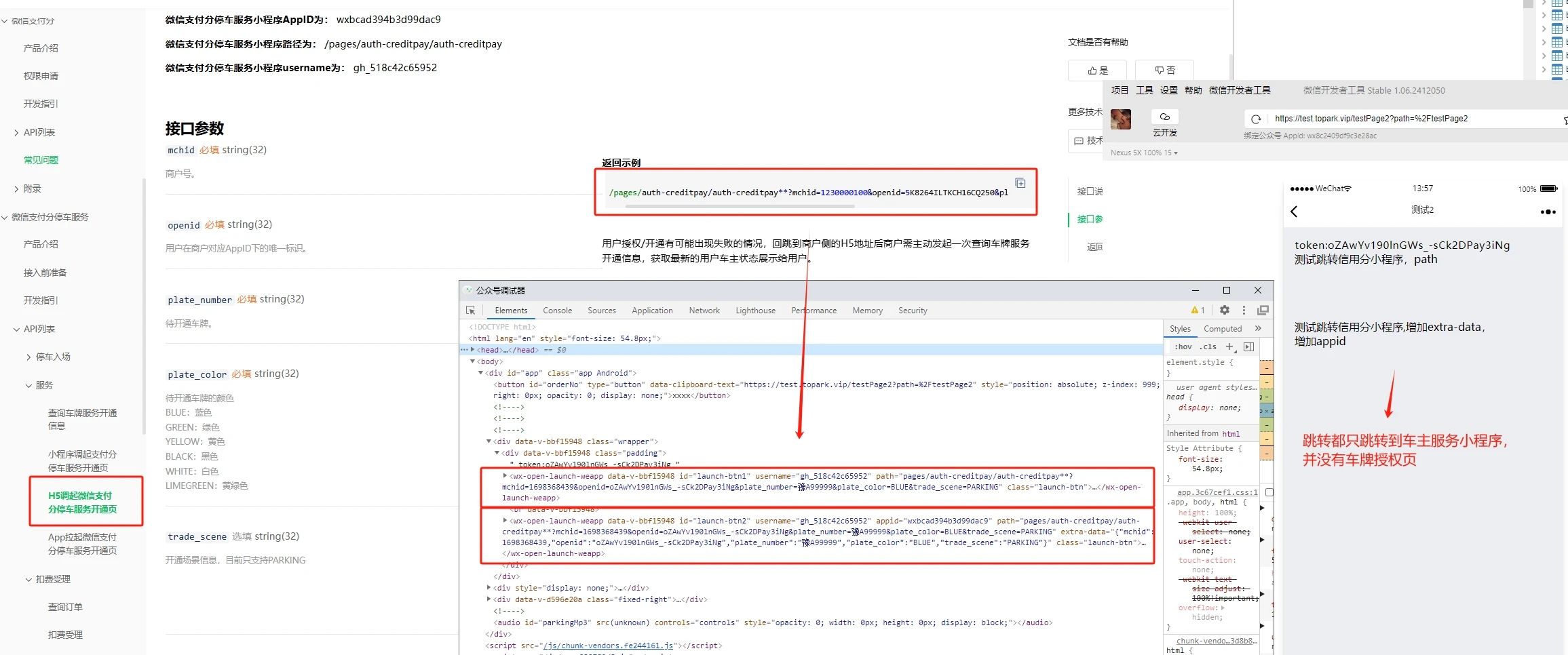Open 接入前准备 sidebar link
Screen dimensions: 1568x655
pyautogui.click(x=45, y=273)
